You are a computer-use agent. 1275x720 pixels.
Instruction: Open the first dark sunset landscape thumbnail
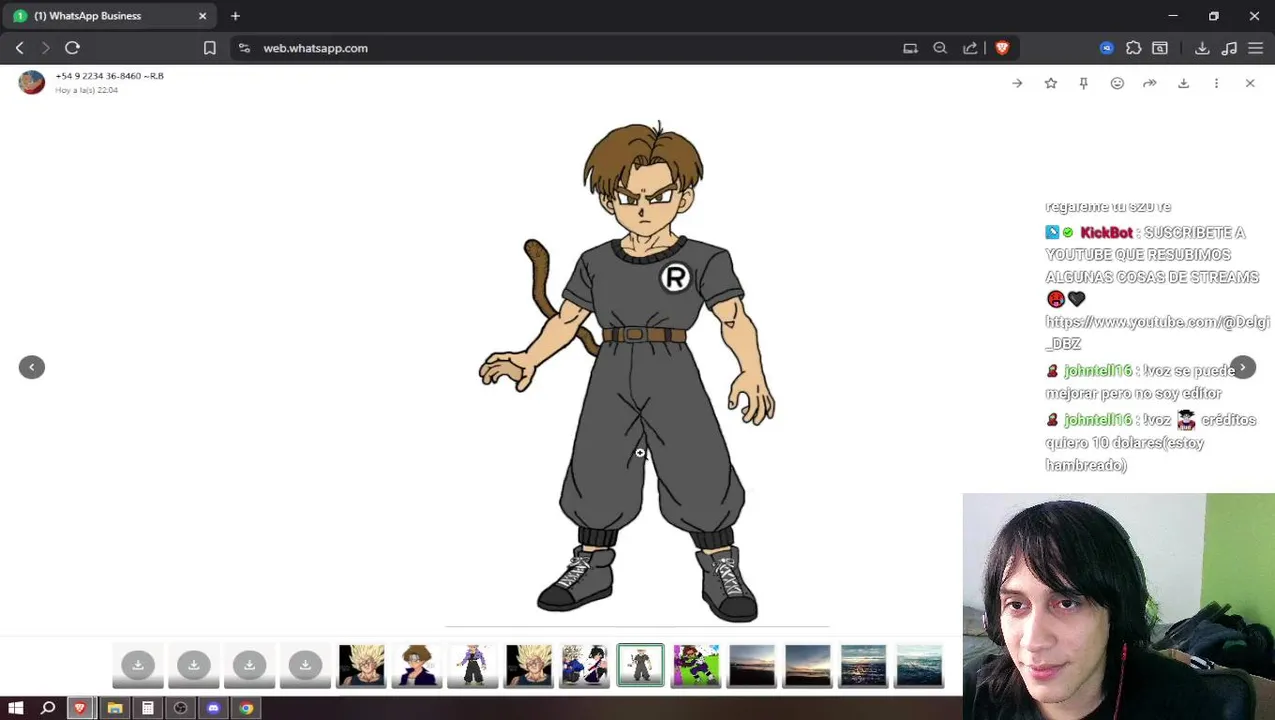(752, 666)
